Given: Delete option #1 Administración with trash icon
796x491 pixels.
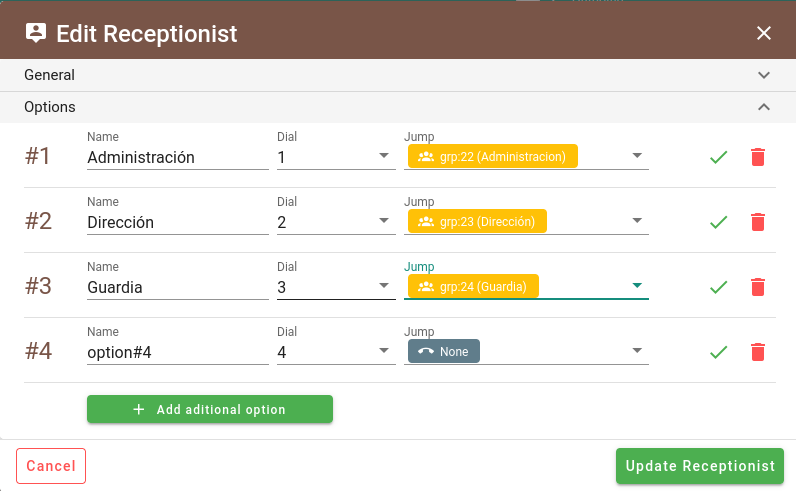Looking at the screenshot, I should 757,157.
